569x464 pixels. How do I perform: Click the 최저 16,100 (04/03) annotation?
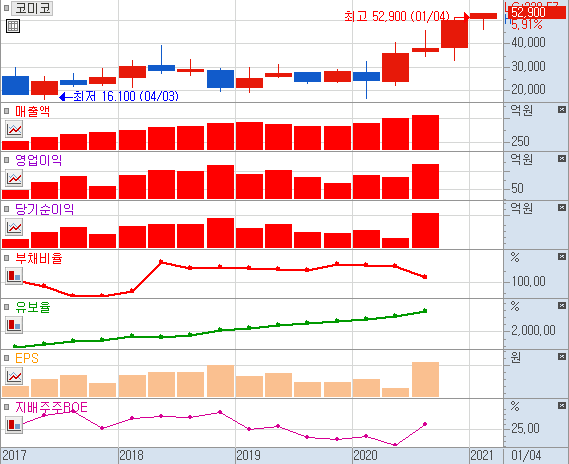coord(126,96)
